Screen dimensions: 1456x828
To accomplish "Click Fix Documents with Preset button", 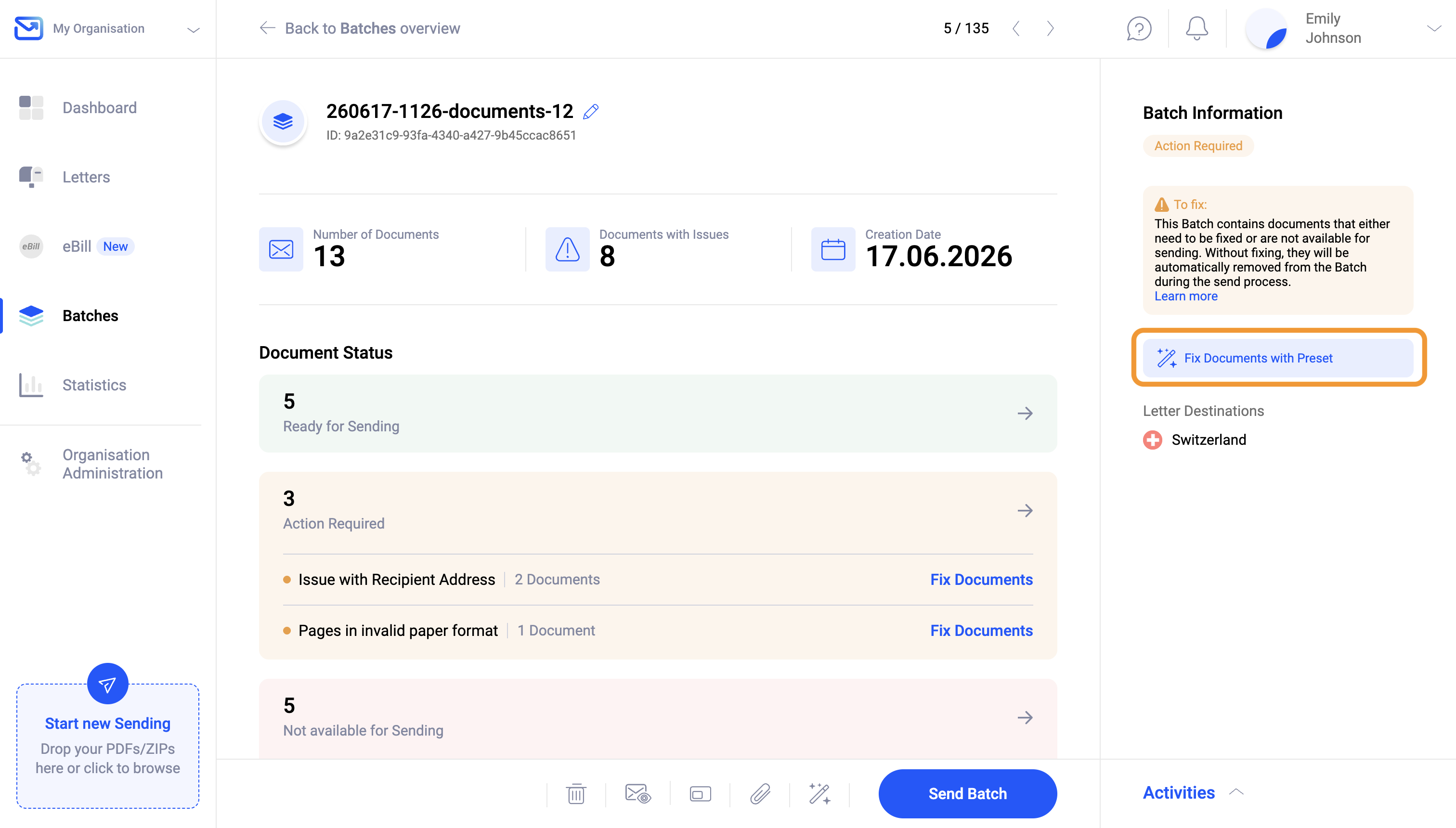I will 1278,358.
